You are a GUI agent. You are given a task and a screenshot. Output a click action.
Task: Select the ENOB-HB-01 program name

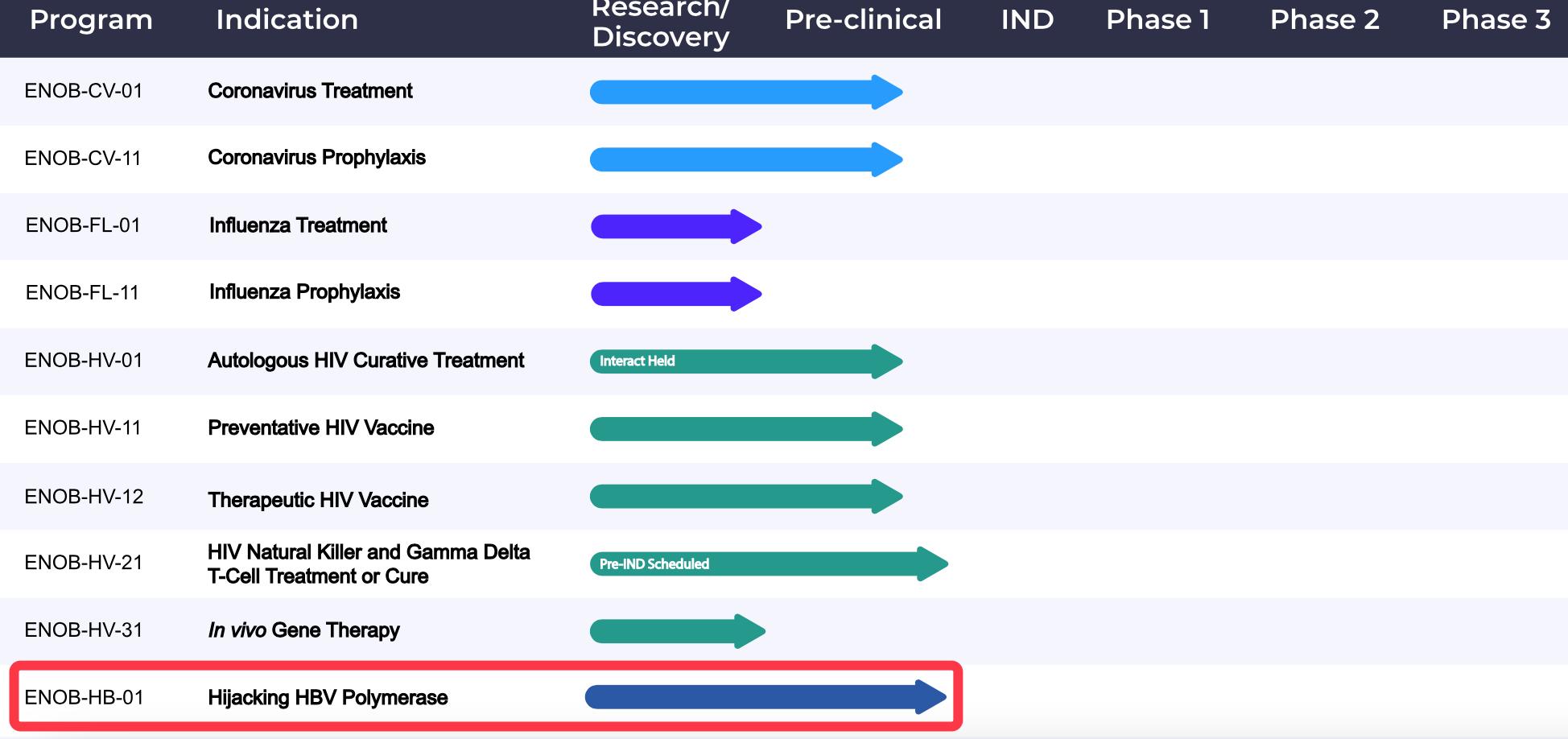(85, 697)
